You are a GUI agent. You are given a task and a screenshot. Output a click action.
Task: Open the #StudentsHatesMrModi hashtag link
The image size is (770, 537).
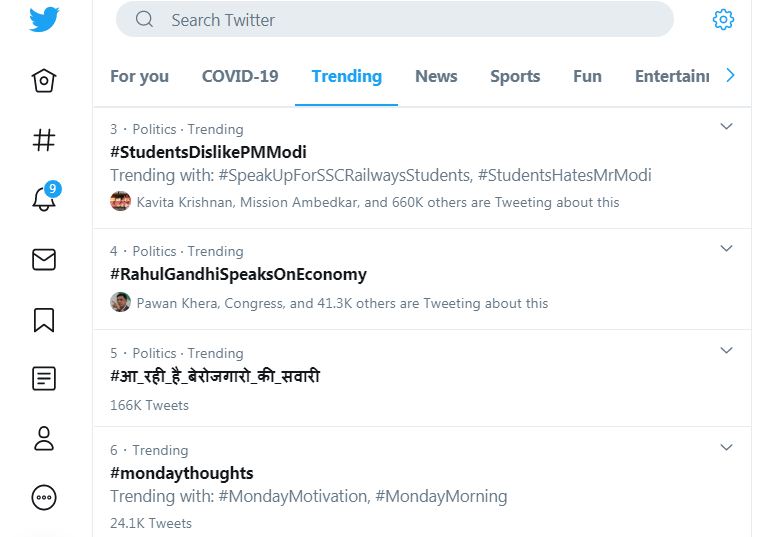(x=564, y=175)
